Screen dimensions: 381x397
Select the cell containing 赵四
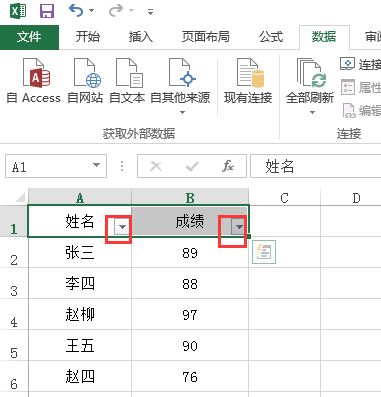80,376
